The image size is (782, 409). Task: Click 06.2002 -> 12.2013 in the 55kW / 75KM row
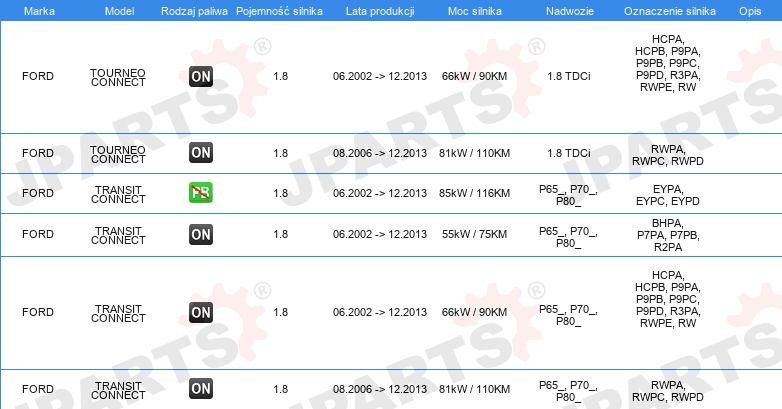[x=380, y=234]
